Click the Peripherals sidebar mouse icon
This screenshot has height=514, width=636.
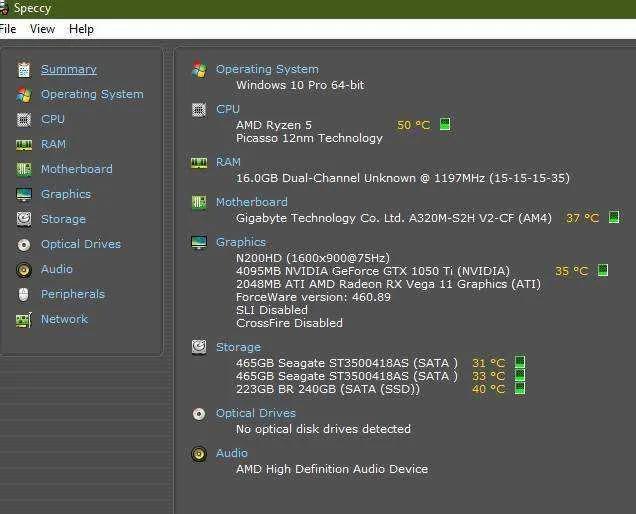click(x=24, y=295)
